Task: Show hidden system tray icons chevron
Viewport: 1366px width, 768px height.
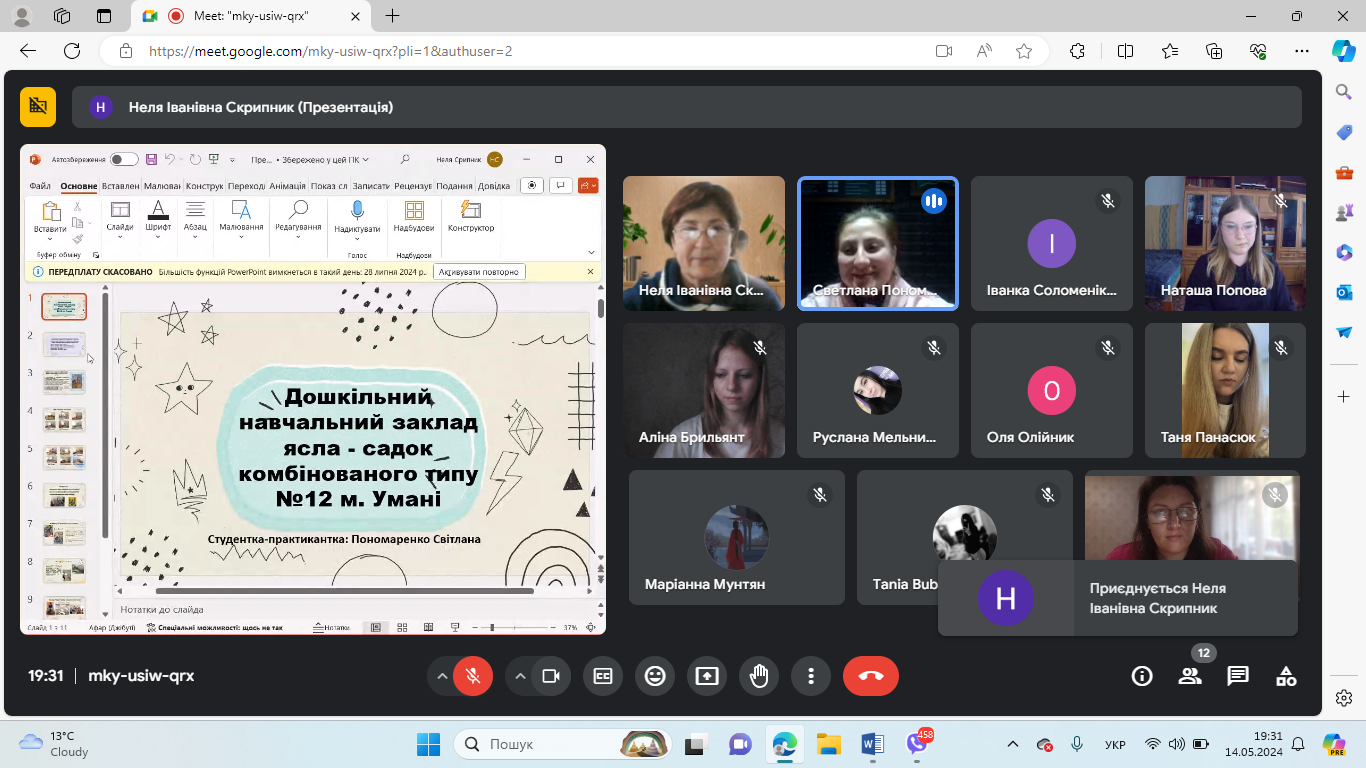Action: [1013, 744]
